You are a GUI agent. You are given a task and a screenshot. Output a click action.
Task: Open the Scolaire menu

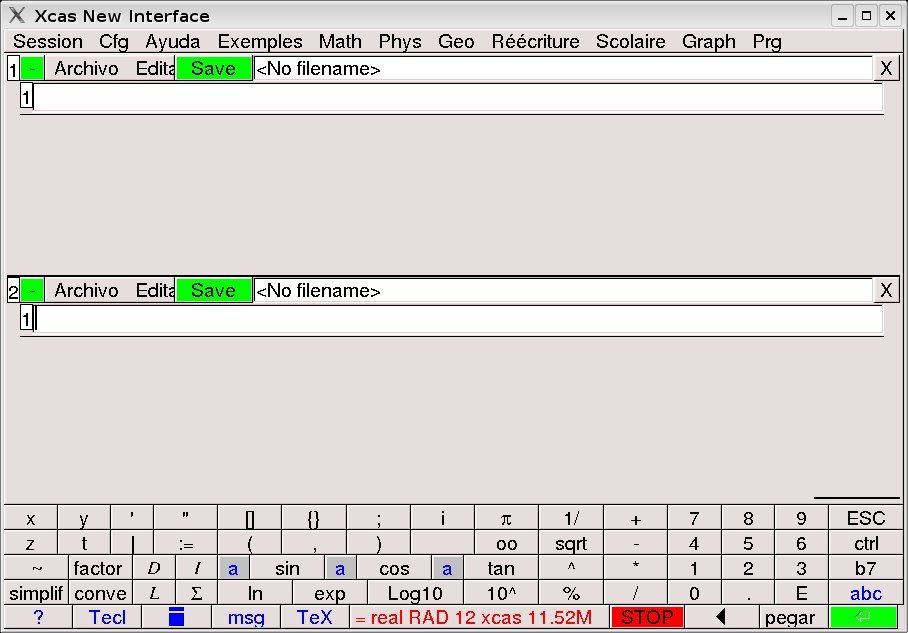coord(630,41)
